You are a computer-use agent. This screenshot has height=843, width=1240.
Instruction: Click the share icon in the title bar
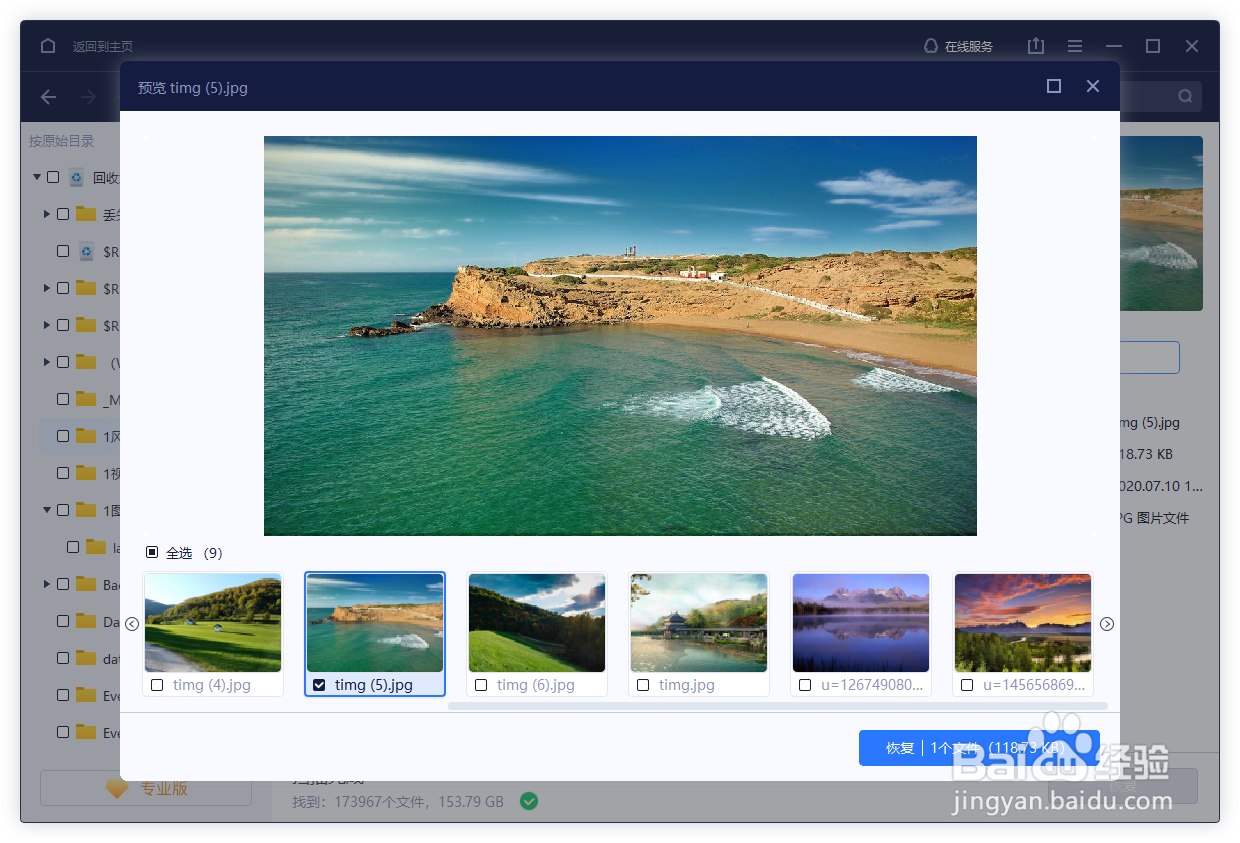point(1036,46)
